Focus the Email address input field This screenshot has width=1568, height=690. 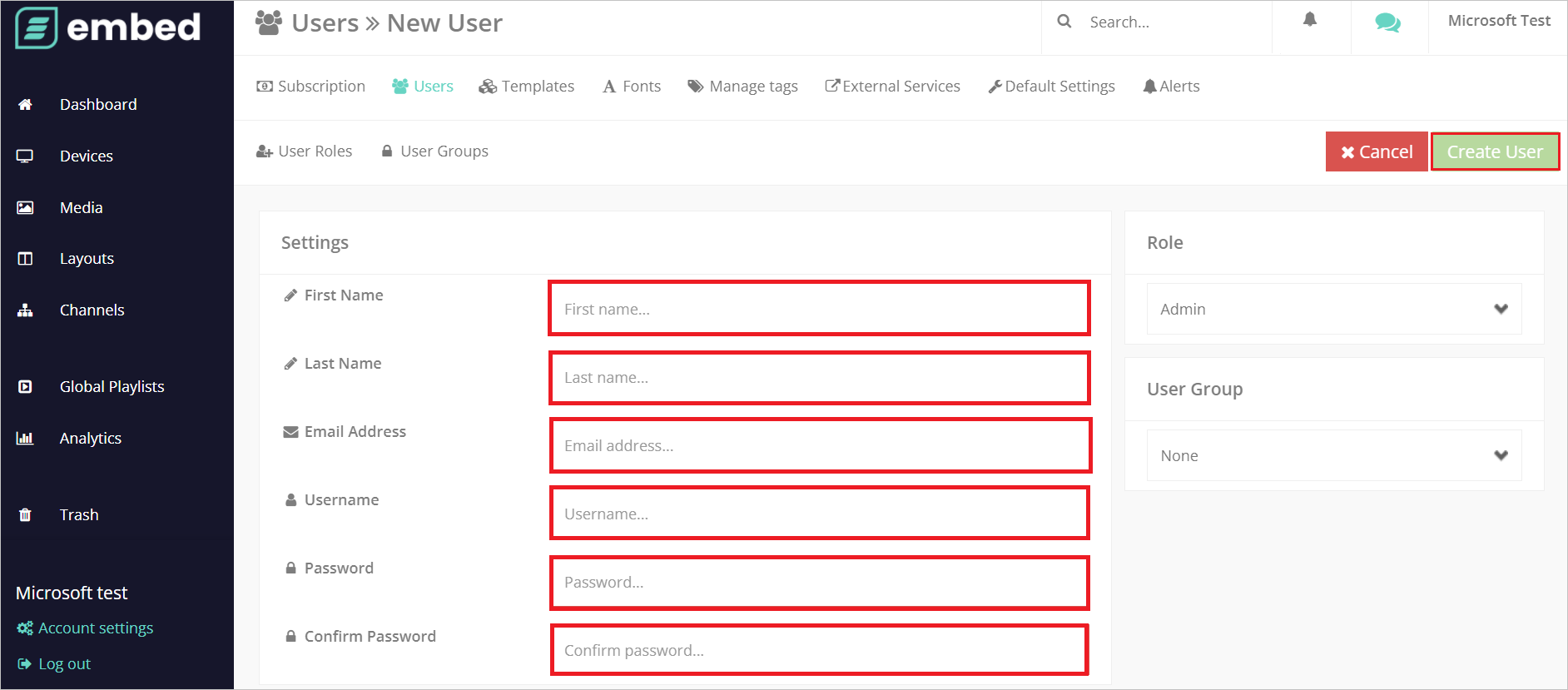point(820,445)
